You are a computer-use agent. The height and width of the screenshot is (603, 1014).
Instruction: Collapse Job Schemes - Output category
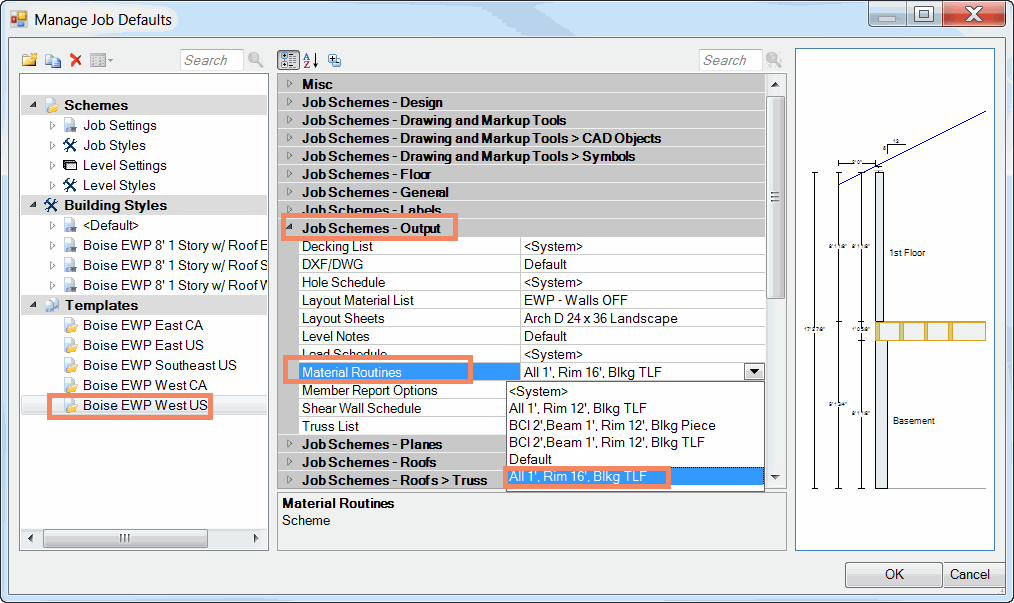tap(289, 228)
